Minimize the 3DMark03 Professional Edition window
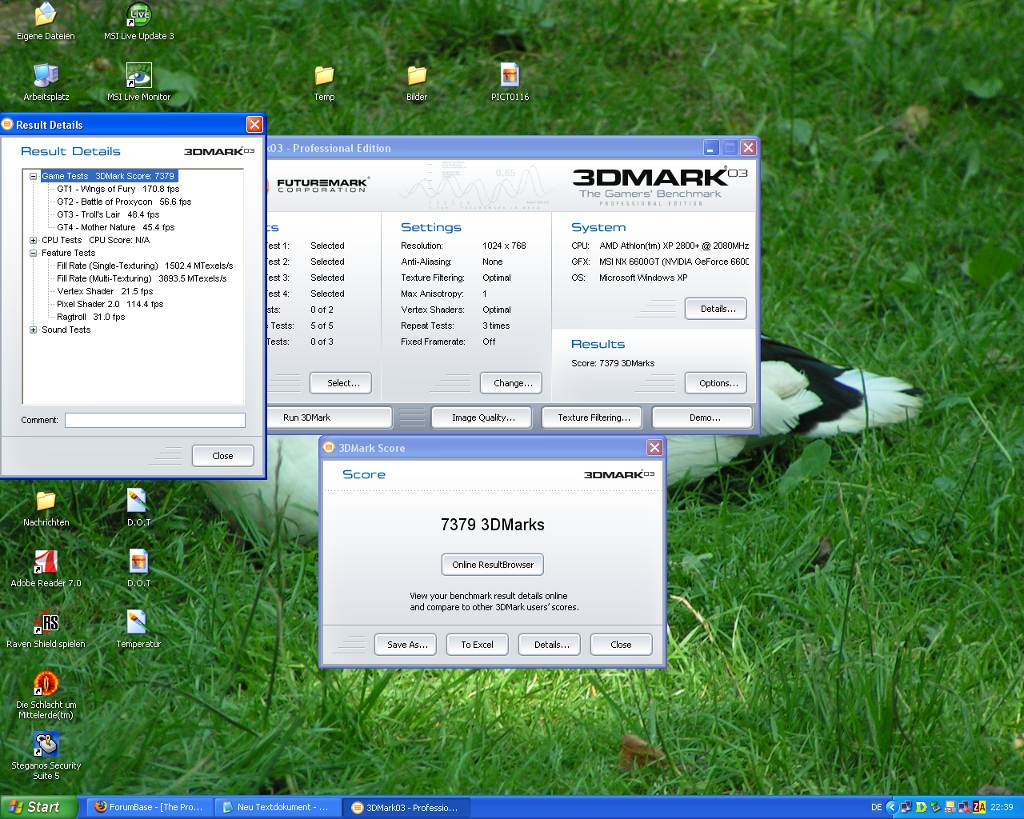Image resolution: width=1024 pixels, height=819 pixels. pos(711,148)
